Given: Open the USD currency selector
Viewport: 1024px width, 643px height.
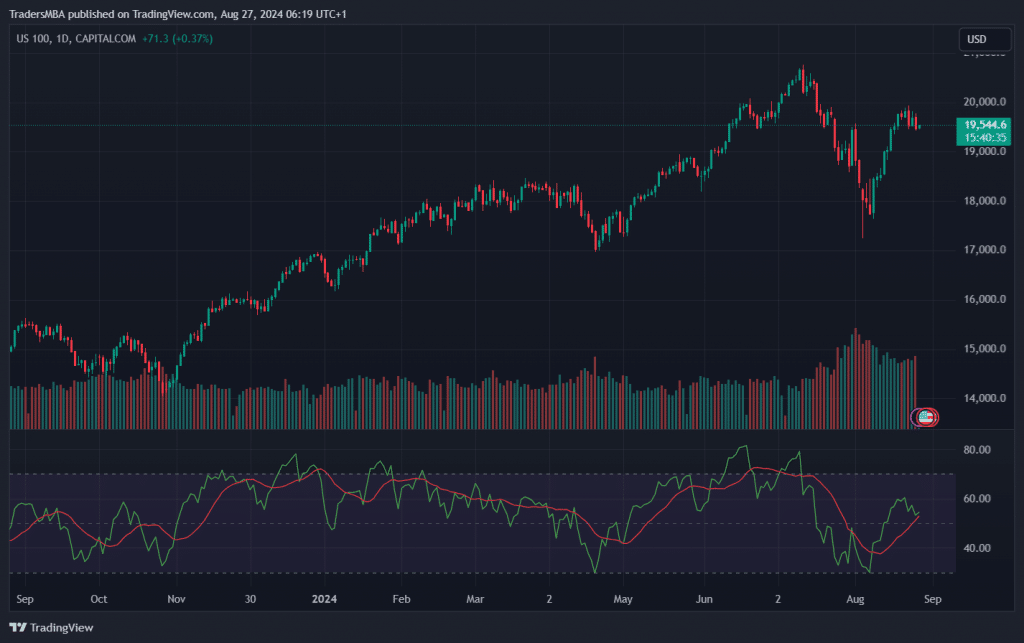Looking at the screenshot, I should (x=976, y=39).
